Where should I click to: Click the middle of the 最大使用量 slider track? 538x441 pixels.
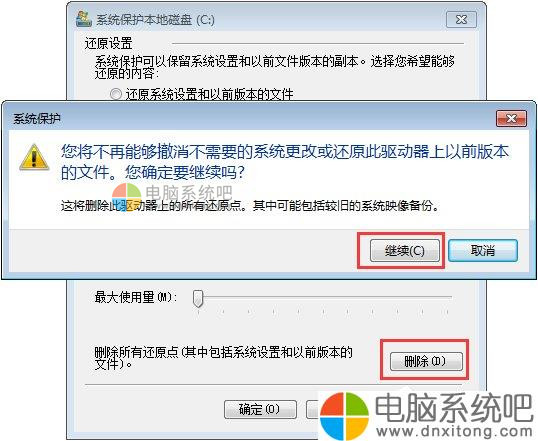[323, 296]
